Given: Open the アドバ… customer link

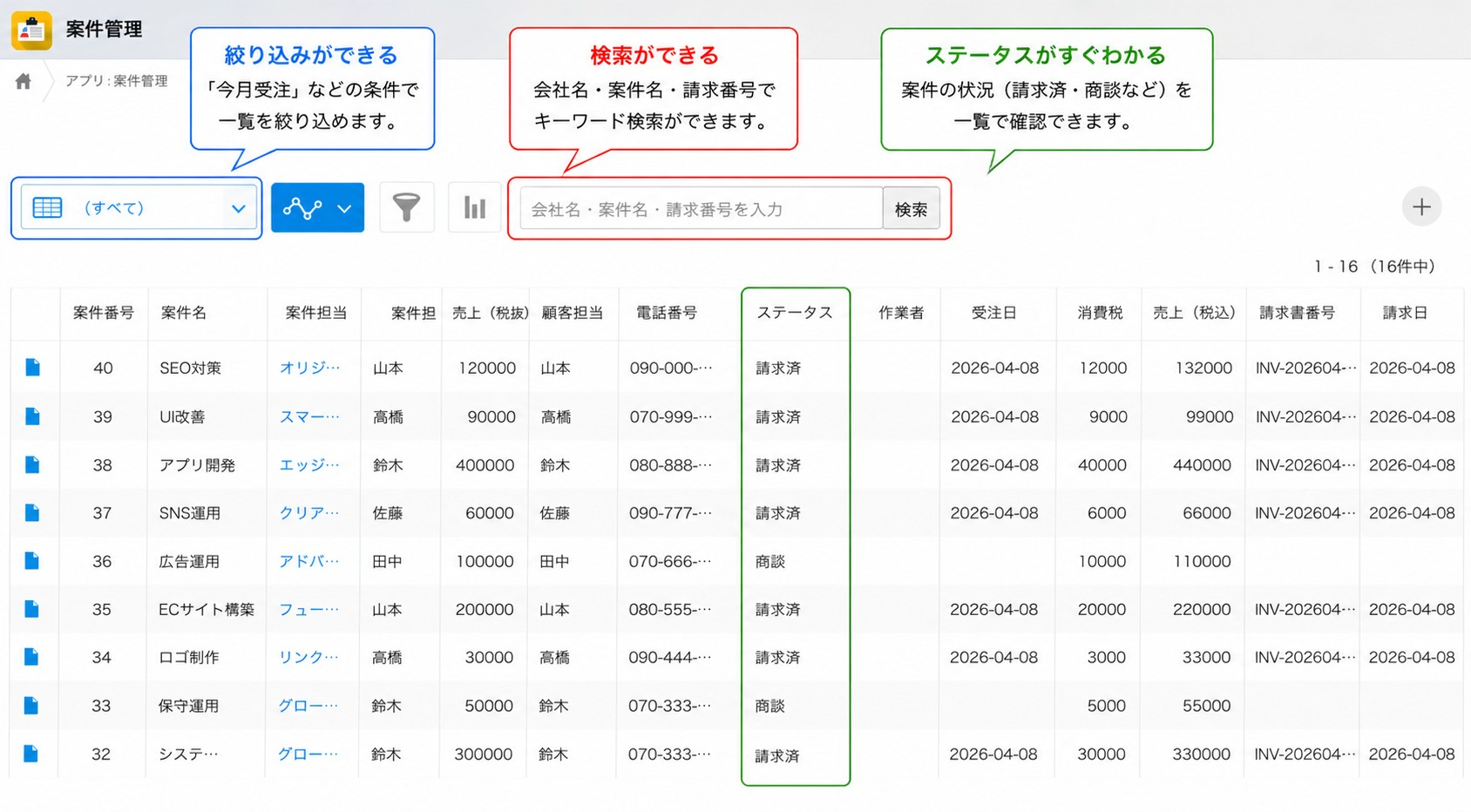Looking at the screenshot, I should click(308, 561).
